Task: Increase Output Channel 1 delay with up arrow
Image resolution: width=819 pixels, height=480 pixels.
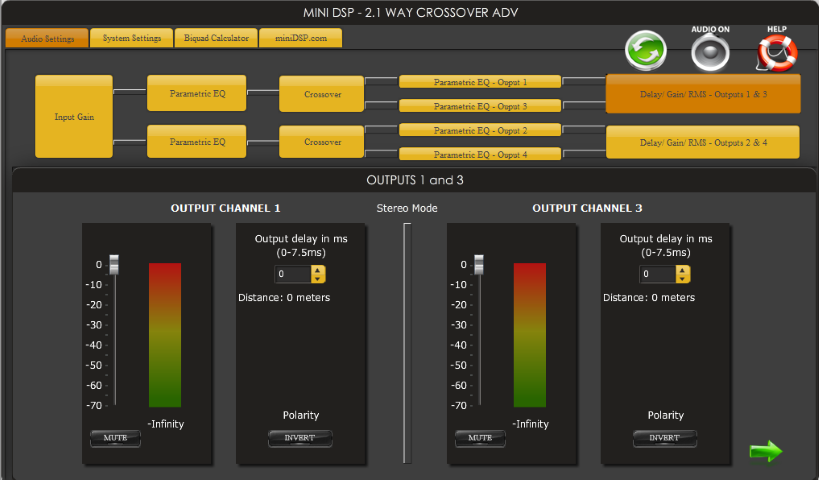Action: pos(318,270)
